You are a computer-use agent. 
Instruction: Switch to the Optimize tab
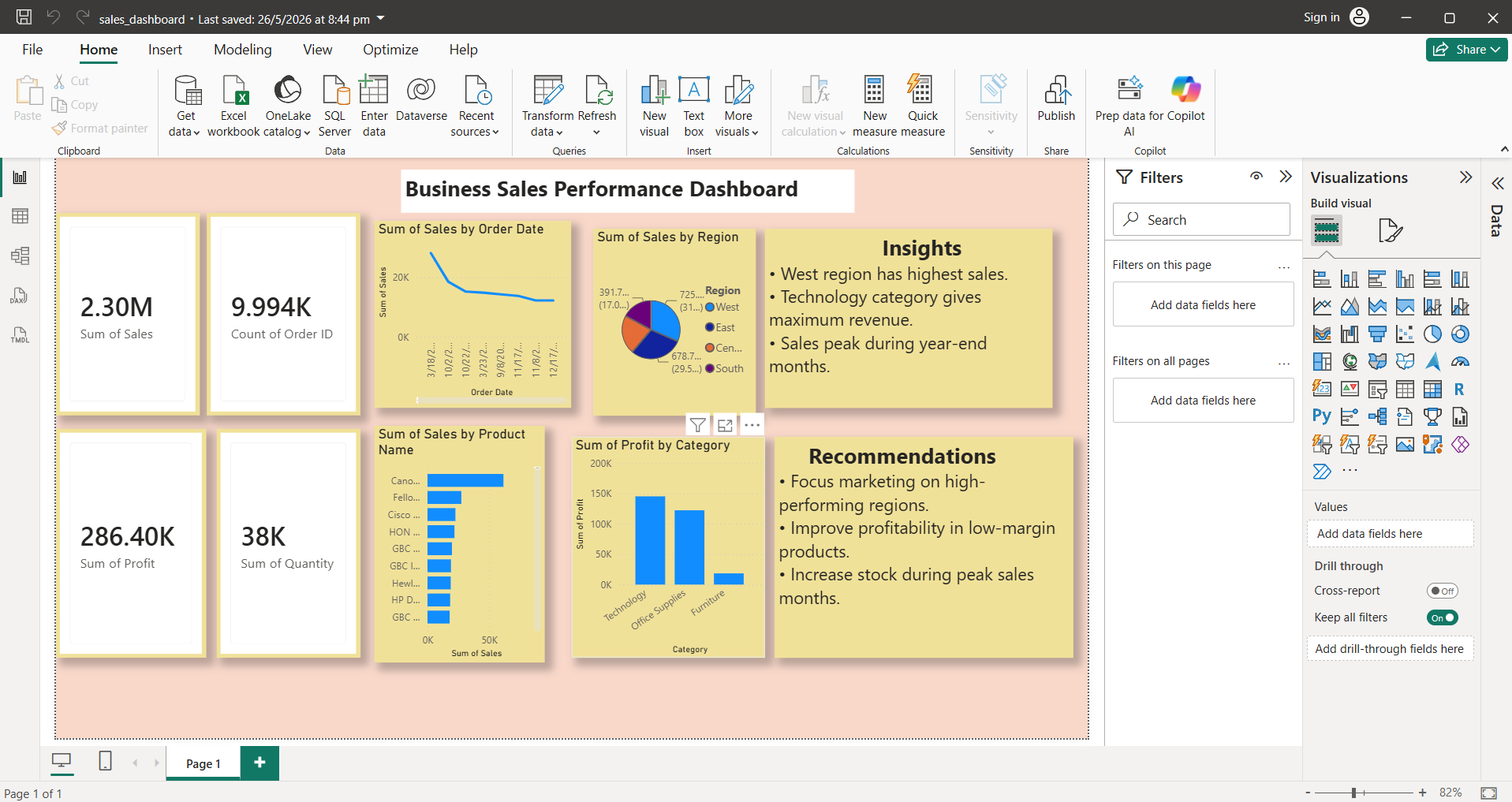pyautogui.click(x=390, y=50)
